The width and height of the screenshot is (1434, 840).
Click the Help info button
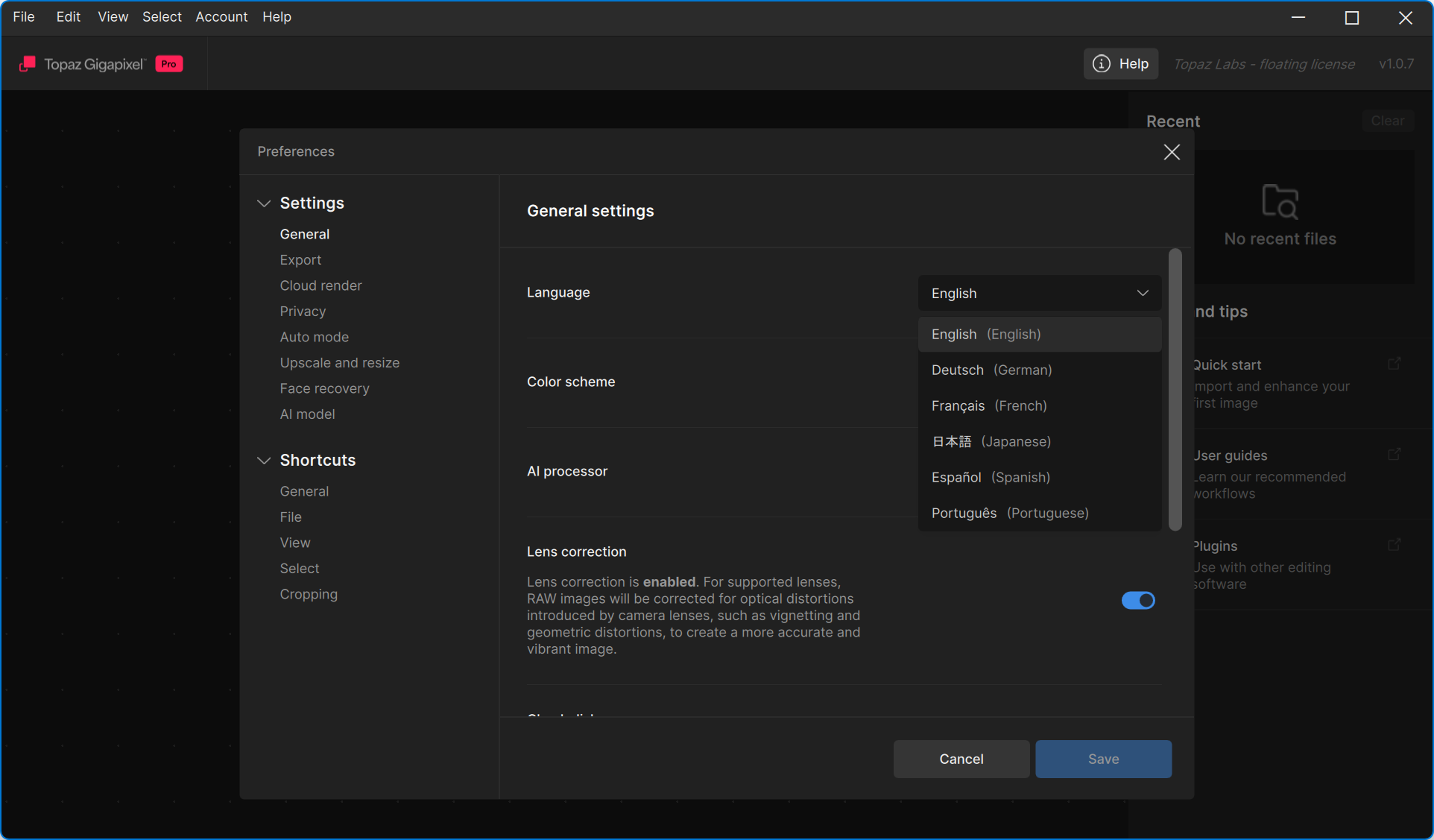point(1120,64)
